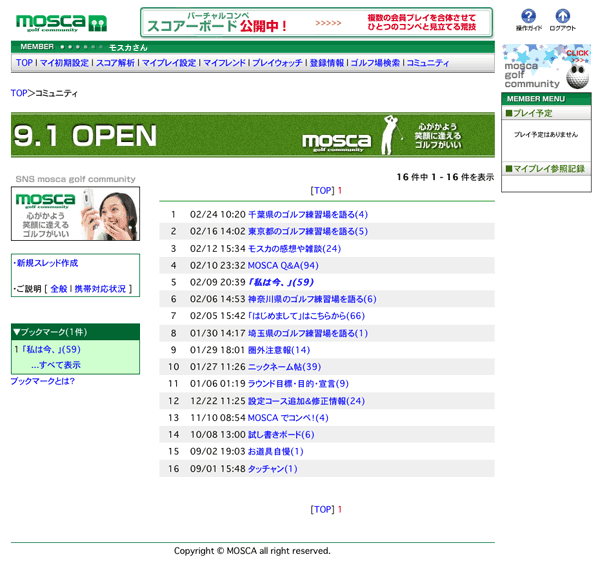Click ブックマークとは? help link
Image resolution: width=600 pixels, height=581 pixels.
tap(42, 381)
